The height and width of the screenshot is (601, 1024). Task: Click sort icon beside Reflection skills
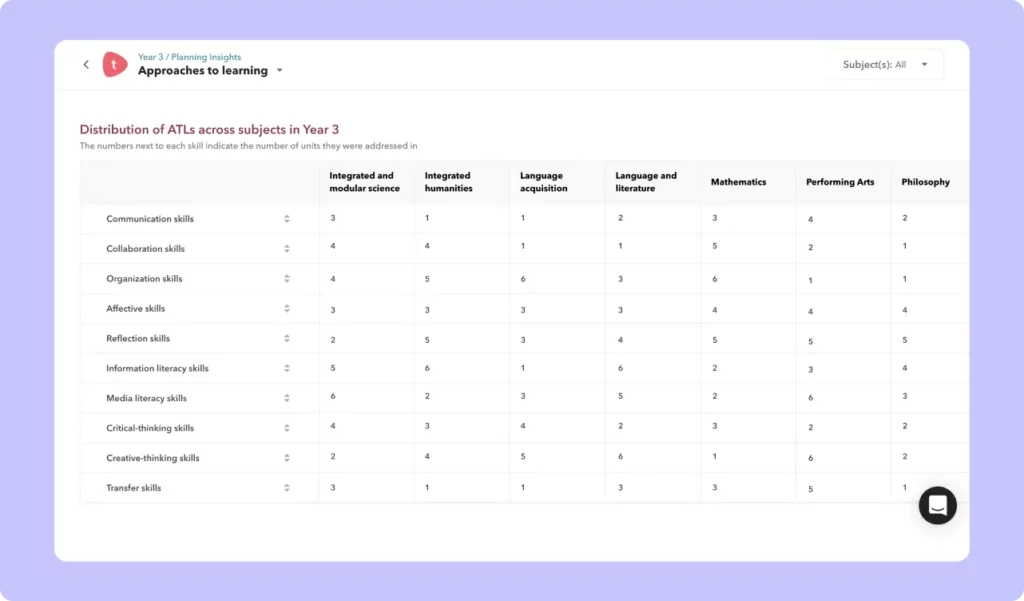pos(287,339)
